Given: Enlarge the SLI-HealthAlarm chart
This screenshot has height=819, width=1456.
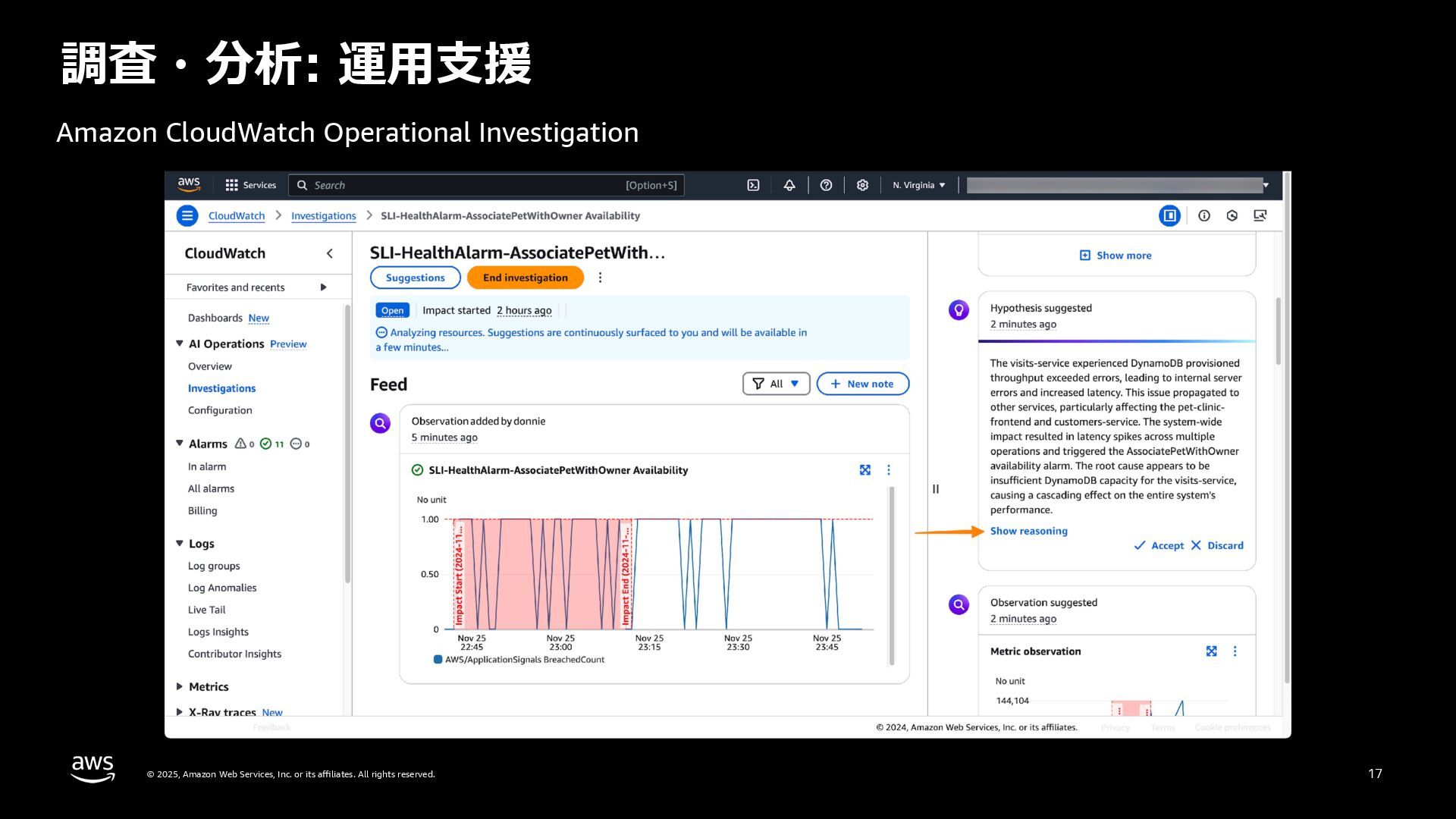Looking at the screenshot, I should point(865,470).
